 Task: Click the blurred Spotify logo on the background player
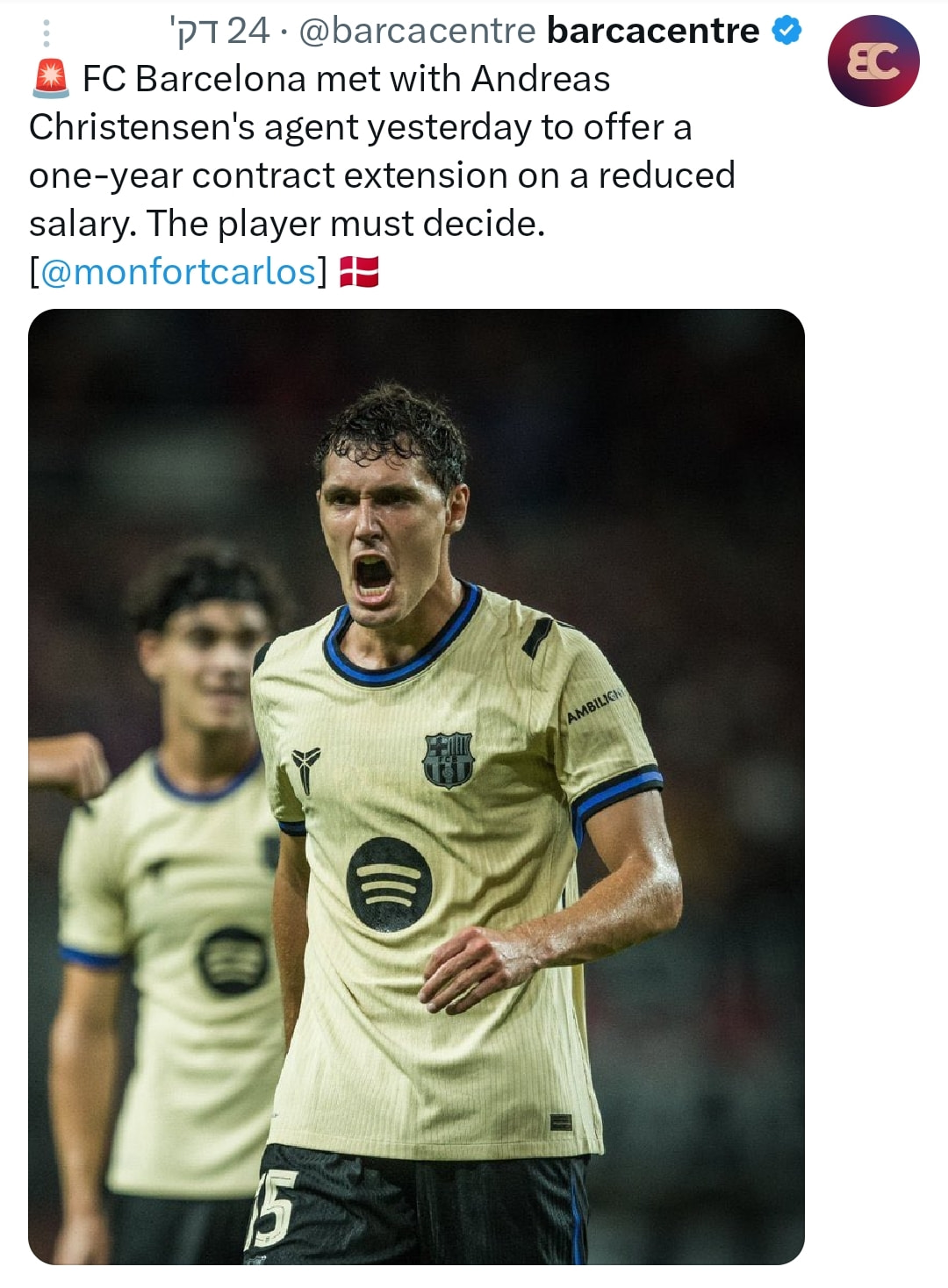233,960
